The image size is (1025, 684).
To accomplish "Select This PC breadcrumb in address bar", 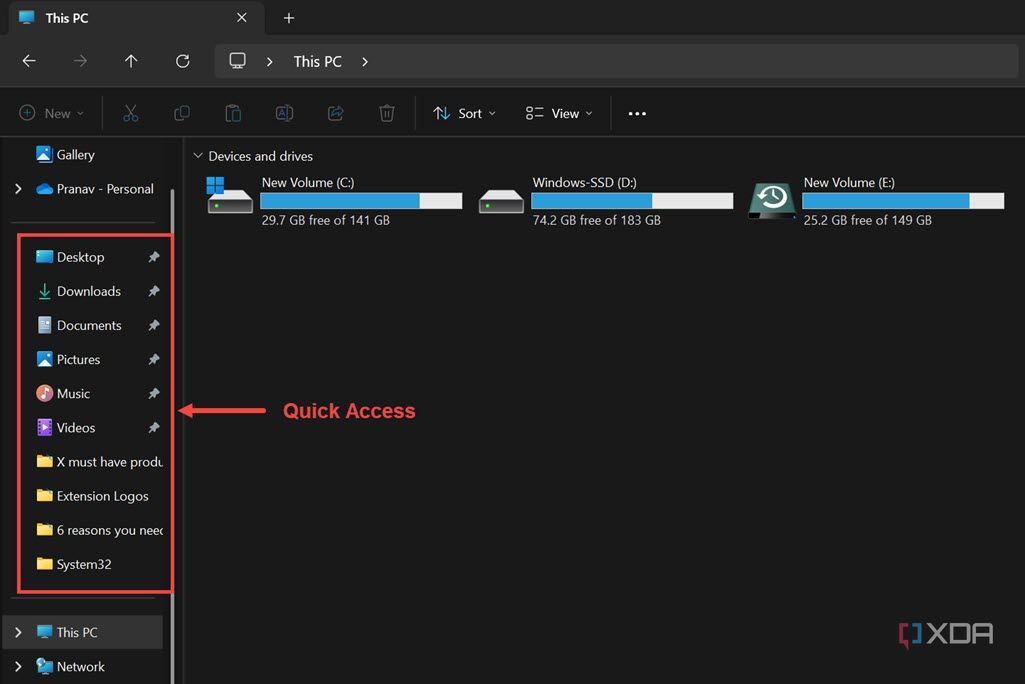I will click(318, 61).
